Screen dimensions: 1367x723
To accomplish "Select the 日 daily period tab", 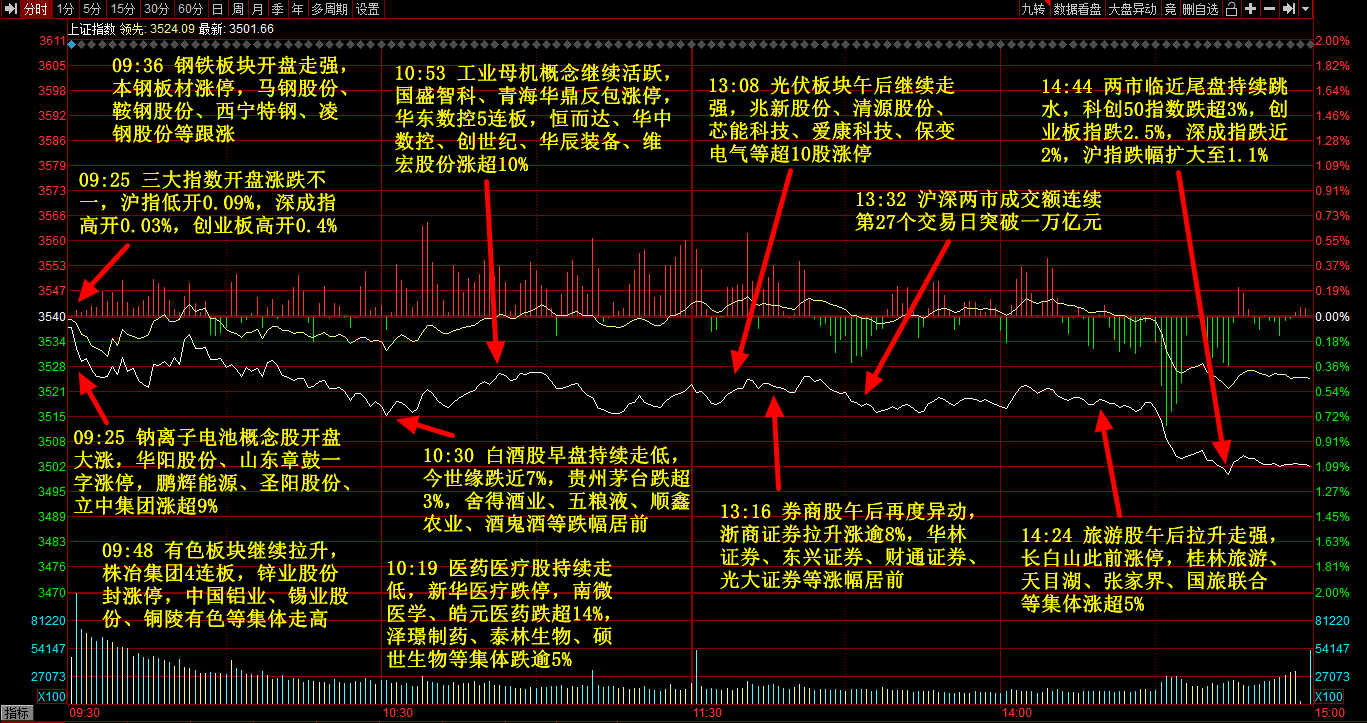I will pyautogui.click(x=218, y=9).
